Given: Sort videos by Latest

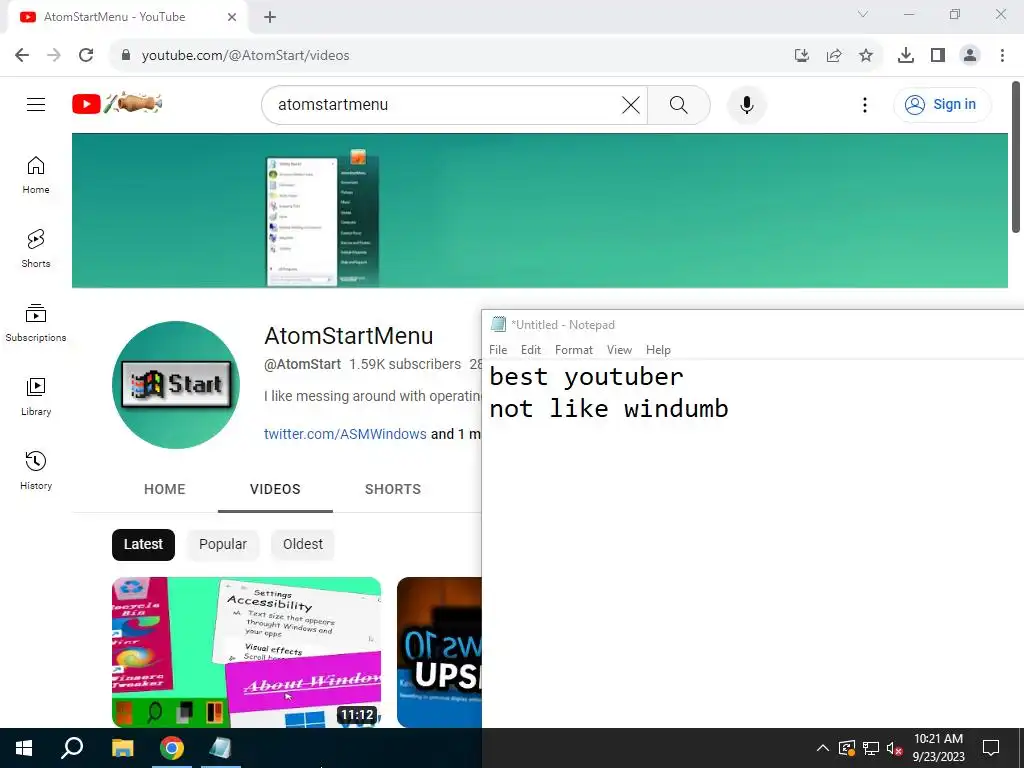Looking at the screenshot, I should click(x=143, y=544).
